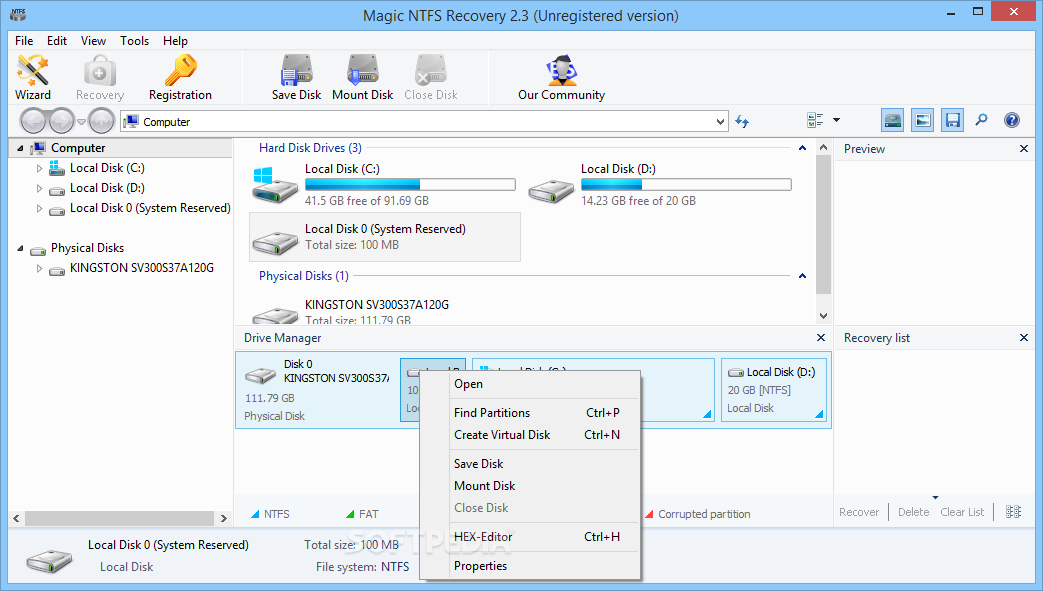Toggle the Preview panel icon
The image size is (1043, 591).
pos(923,120)
